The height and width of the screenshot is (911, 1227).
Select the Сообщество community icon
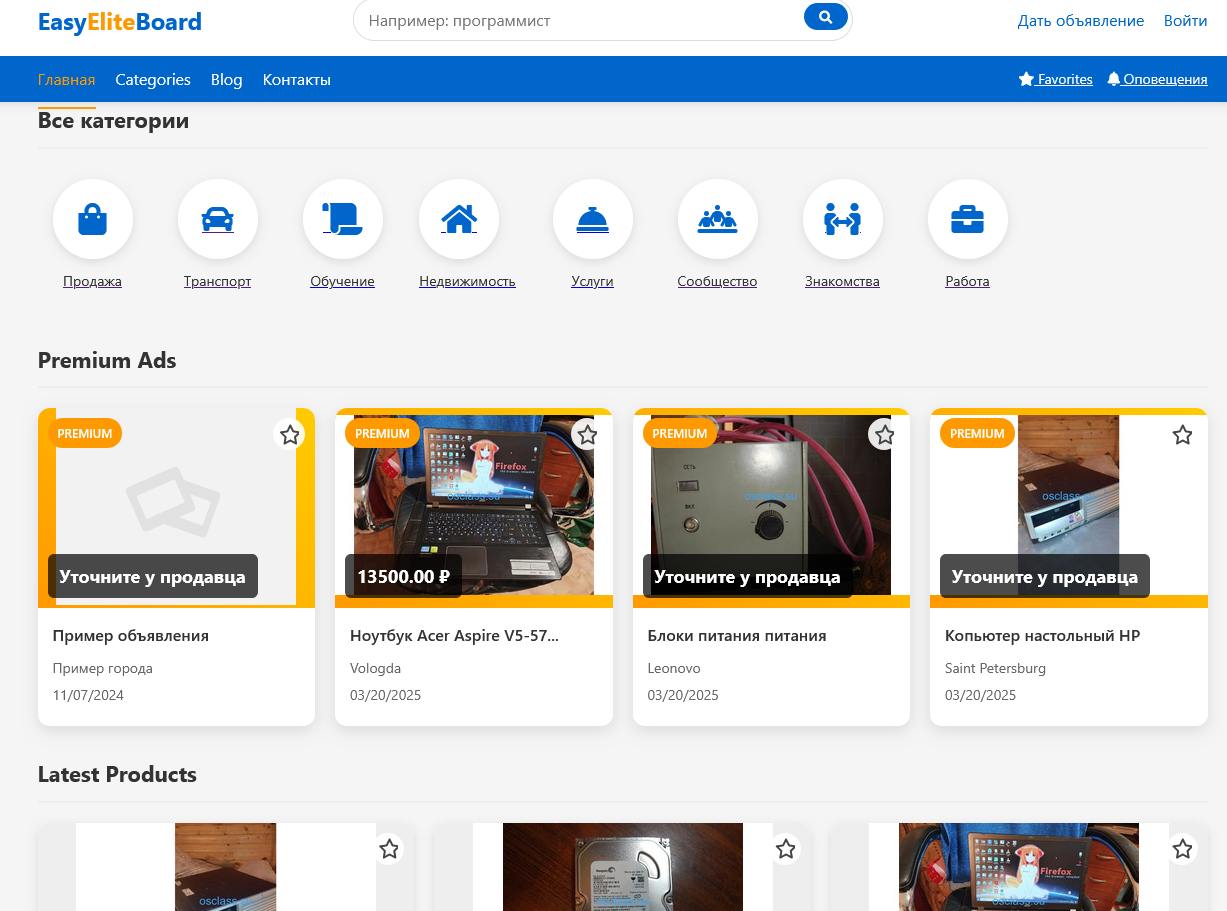pyautogui.click(x=718, y=219)
